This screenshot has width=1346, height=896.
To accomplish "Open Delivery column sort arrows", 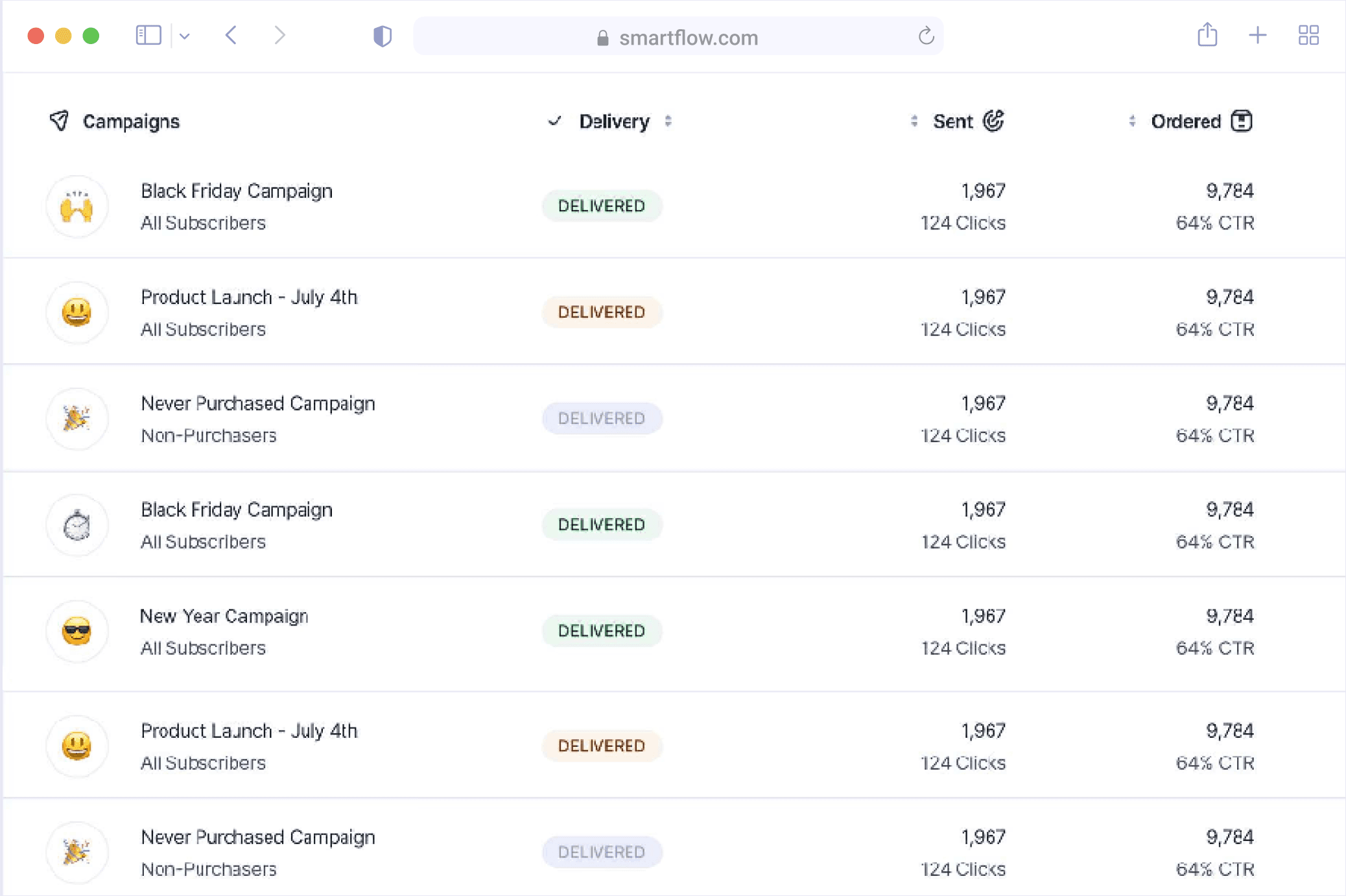I will point(668,121).
